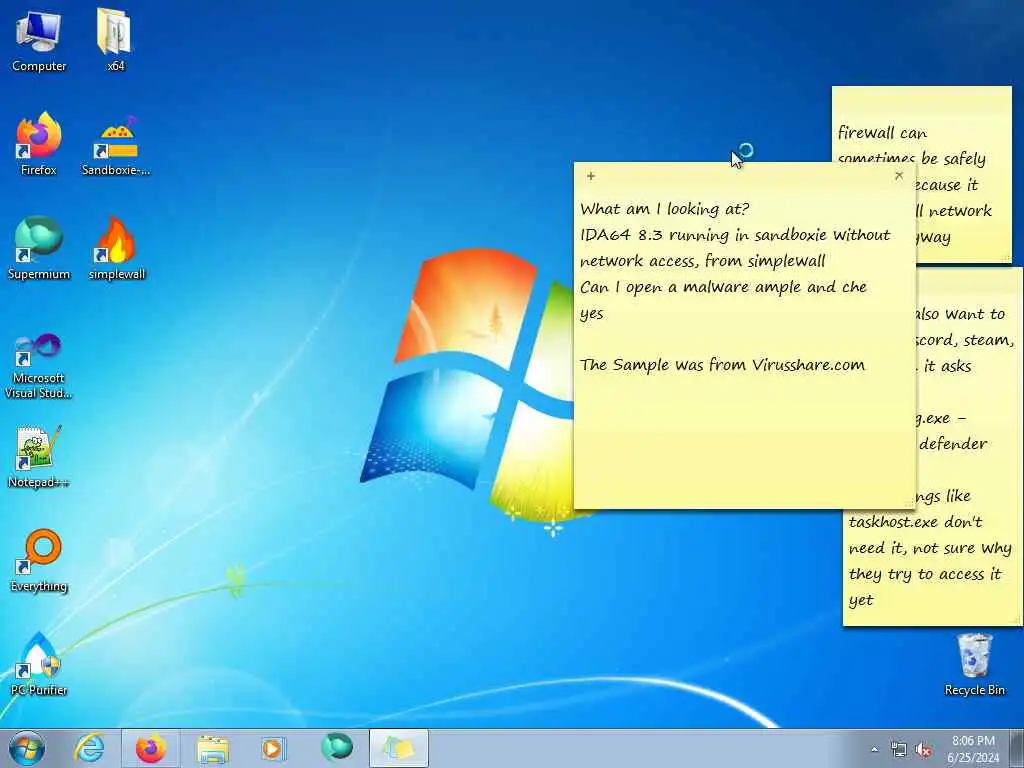Viewport: 1024px width, 768px height.
Task: Launch Firefox from the desktop shortcut
Action: pos(39,144)
